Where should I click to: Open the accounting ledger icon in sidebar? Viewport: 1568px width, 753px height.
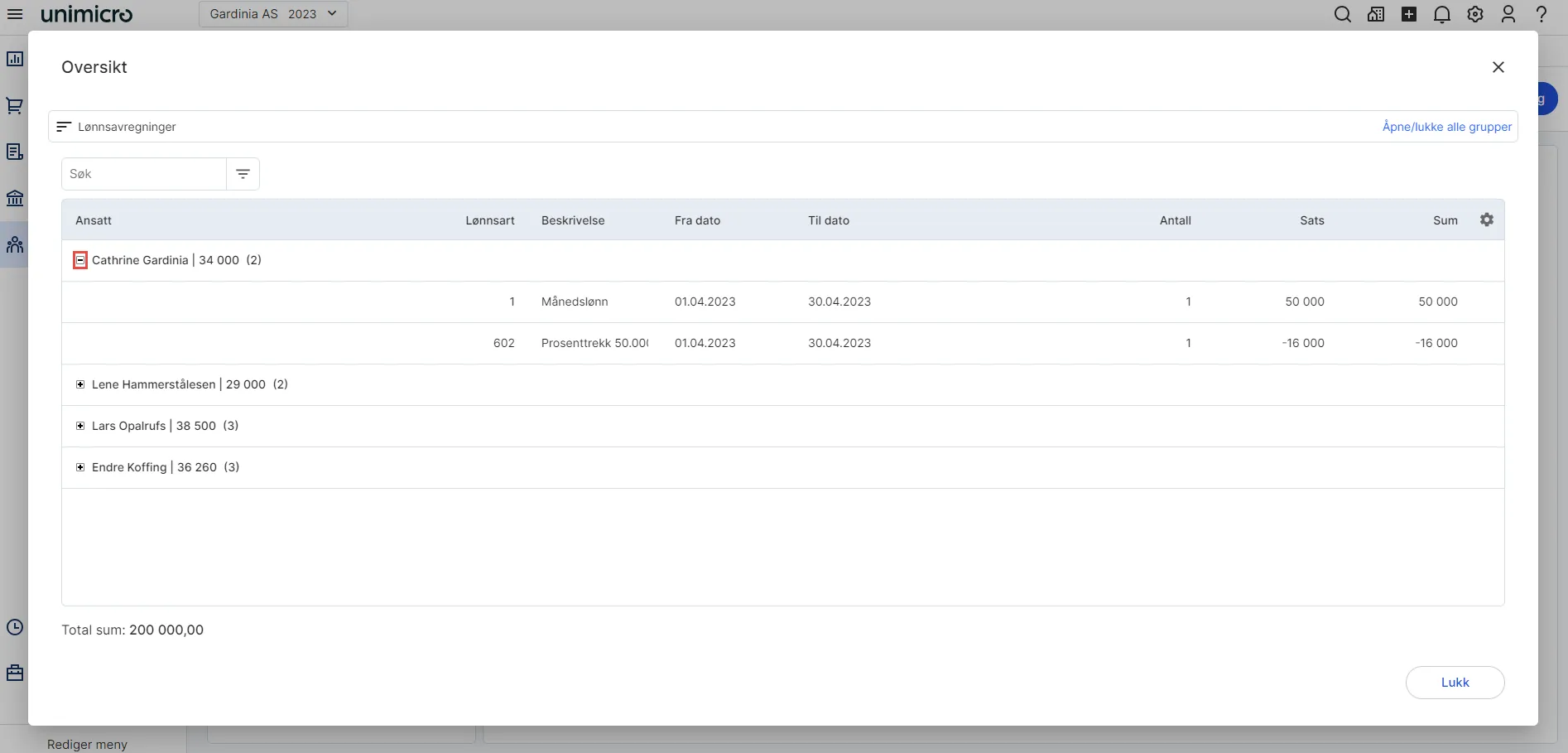tap(15, 152)
